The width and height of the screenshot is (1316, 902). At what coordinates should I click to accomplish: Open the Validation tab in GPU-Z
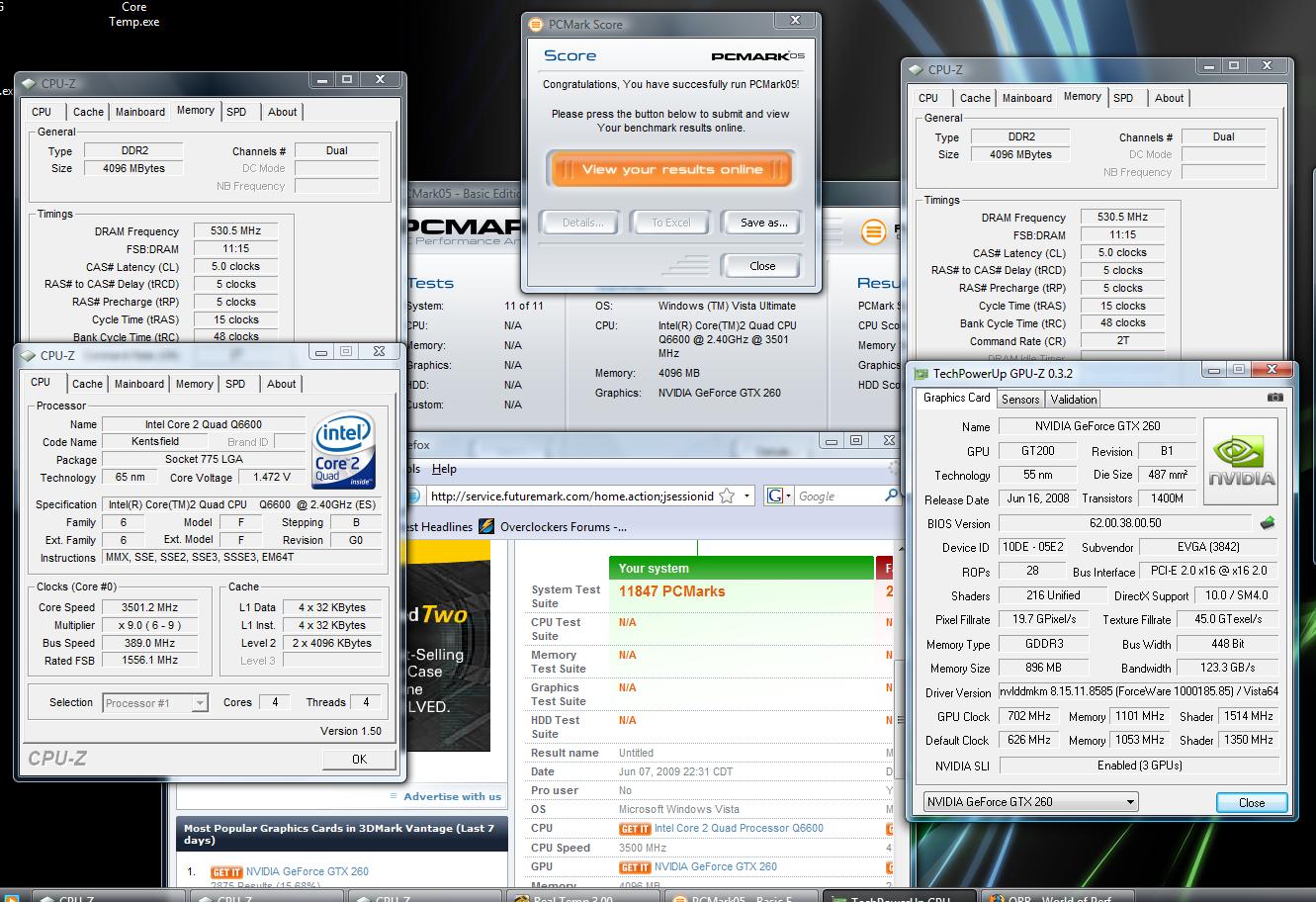1073,400
